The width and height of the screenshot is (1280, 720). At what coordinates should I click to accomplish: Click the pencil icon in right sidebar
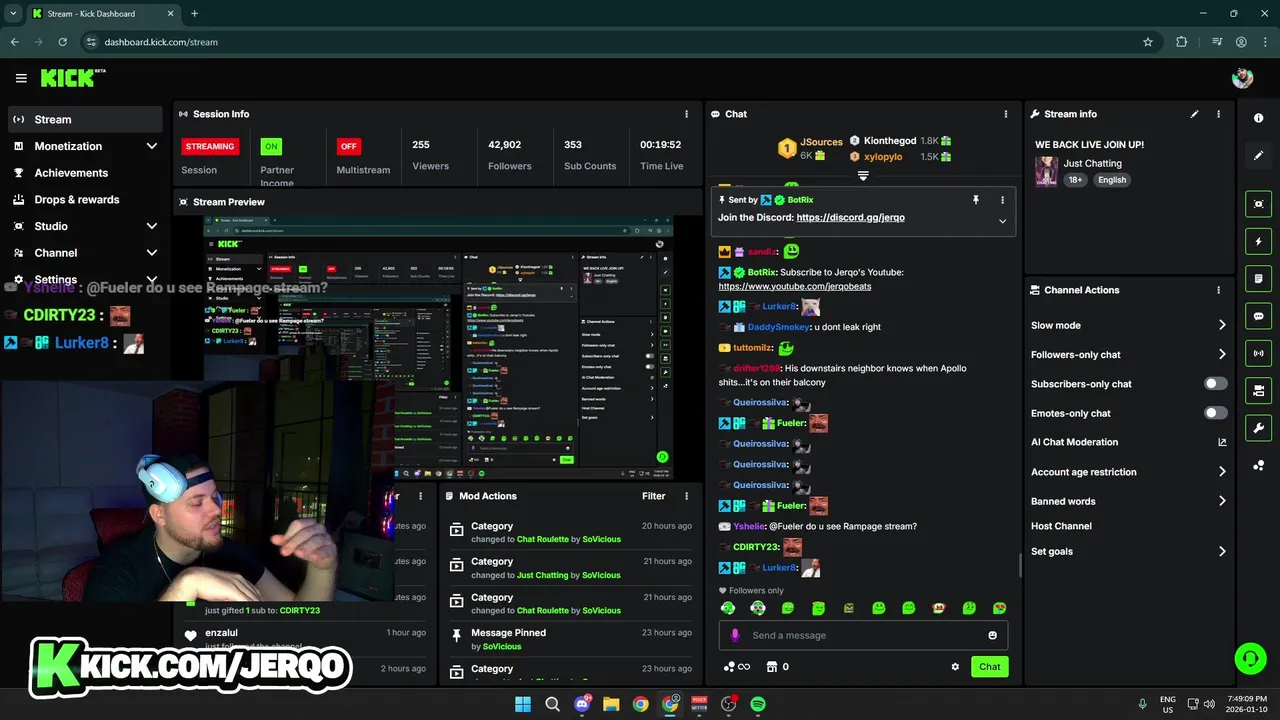[1259, 155]
